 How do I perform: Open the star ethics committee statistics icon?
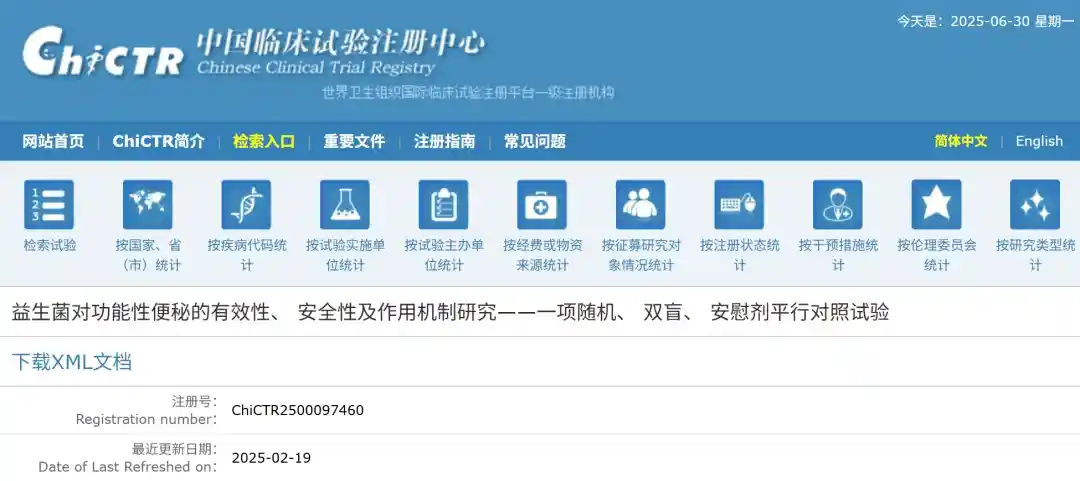pyautogui.click(x=936, y=205)
